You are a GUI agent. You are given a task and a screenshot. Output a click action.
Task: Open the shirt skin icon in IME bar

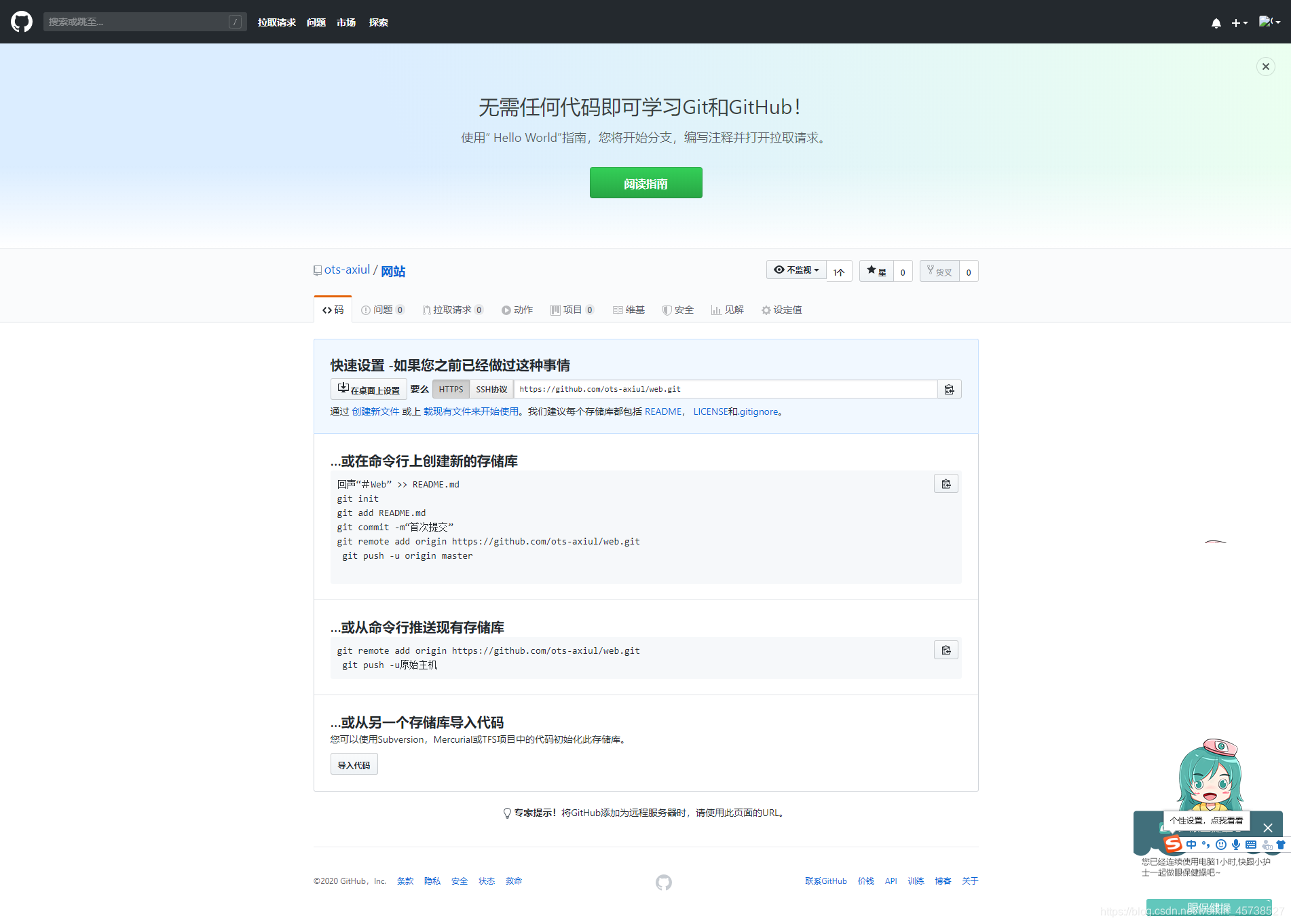tap(1281, 845)
